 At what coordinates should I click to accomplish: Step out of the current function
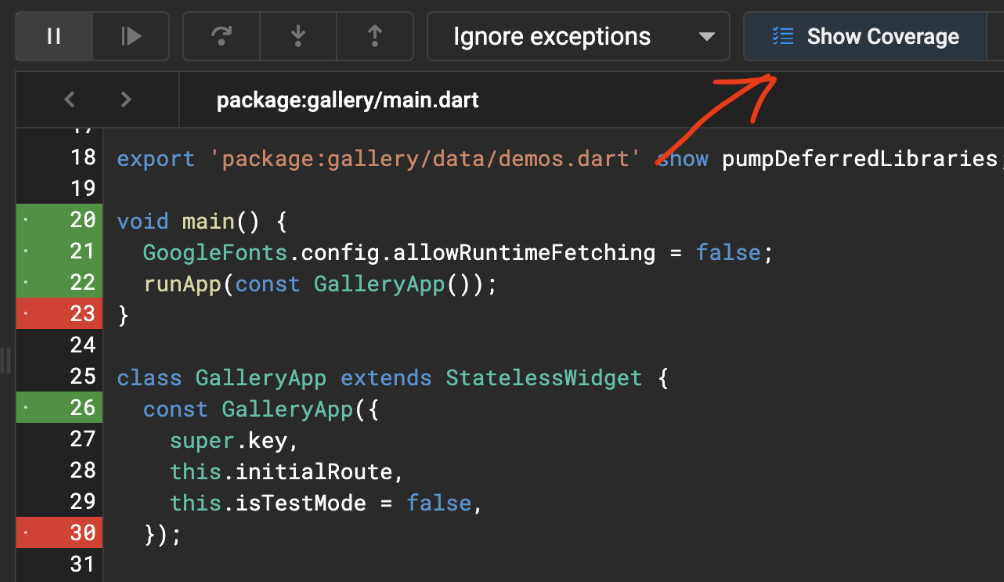[374, 36]
